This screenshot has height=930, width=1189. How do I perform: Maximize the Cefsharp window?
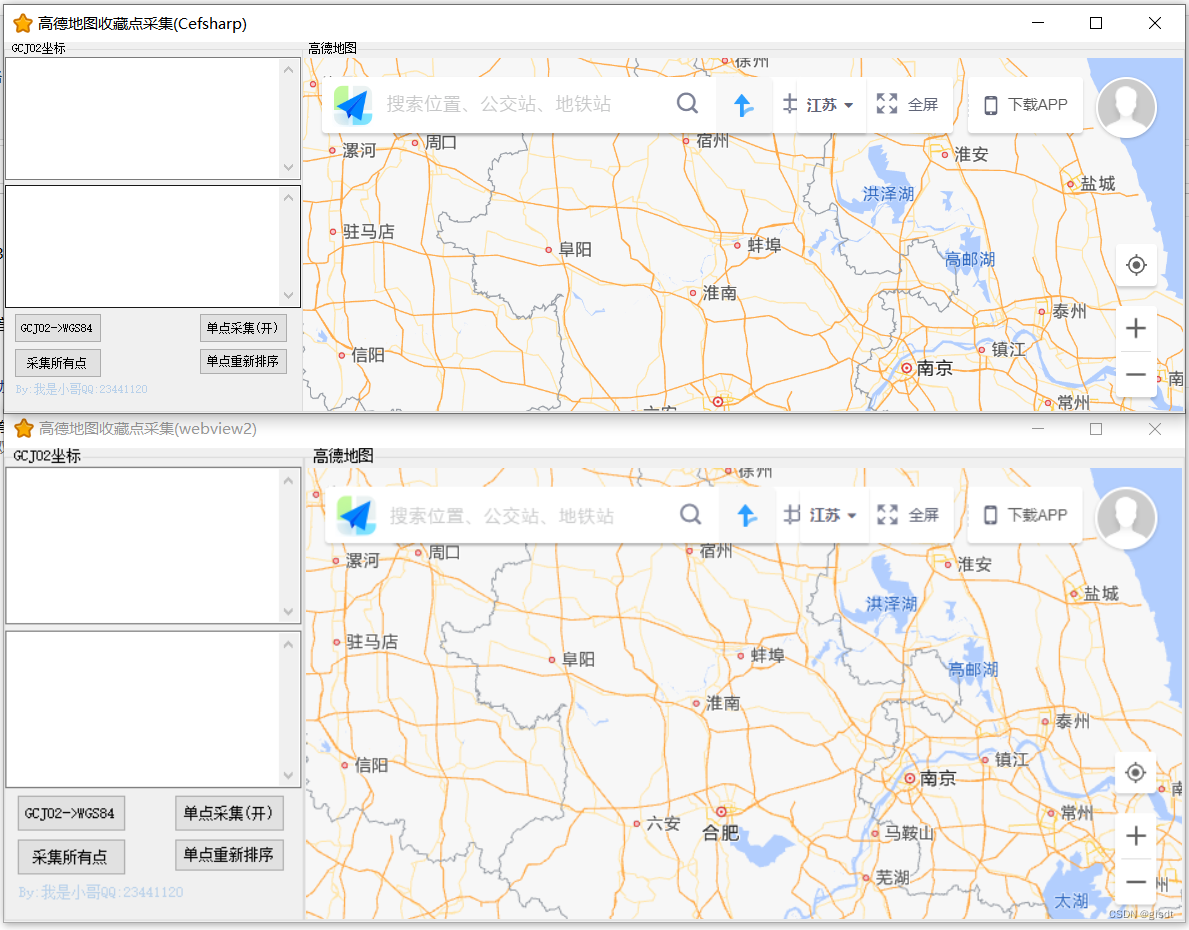pos(1096,24)
